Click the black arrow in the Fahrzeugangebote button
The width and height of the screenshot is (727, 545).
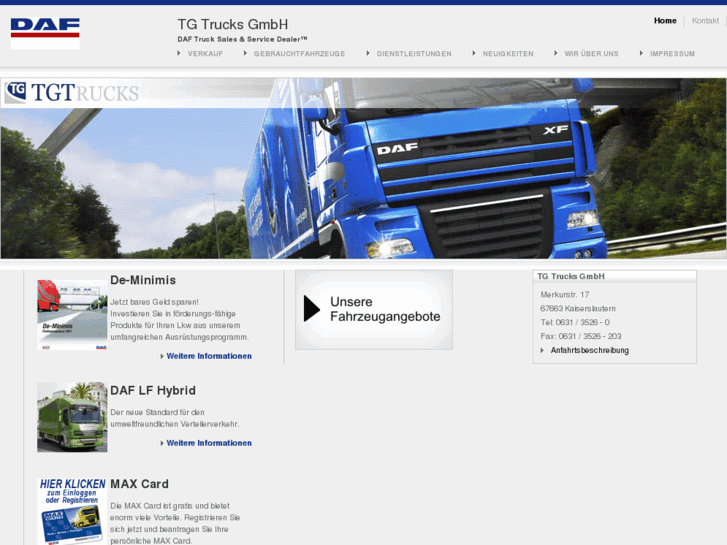[312, 309]
